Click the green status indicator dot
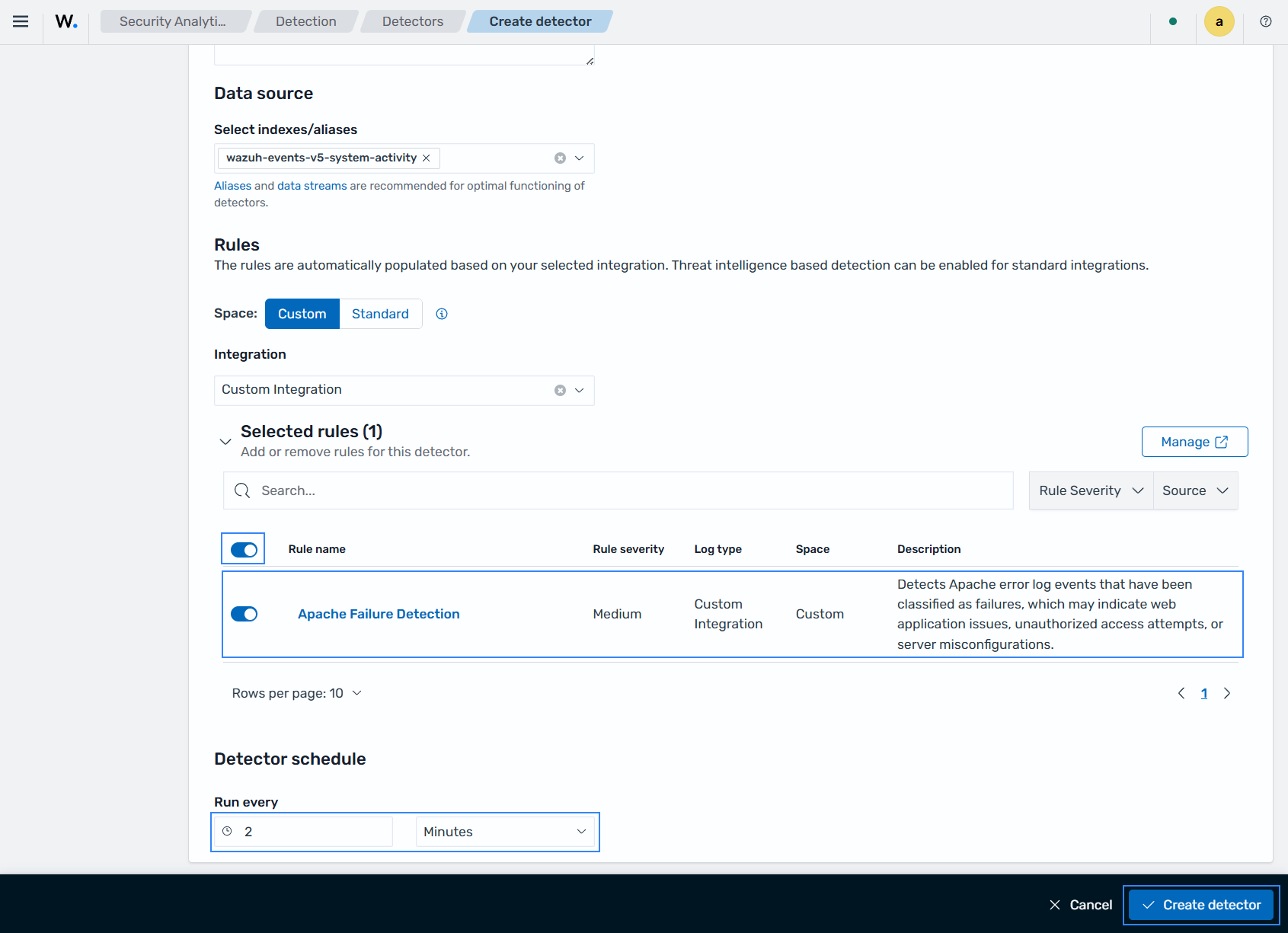The image size is (1288, 933). coord(1173,21)
